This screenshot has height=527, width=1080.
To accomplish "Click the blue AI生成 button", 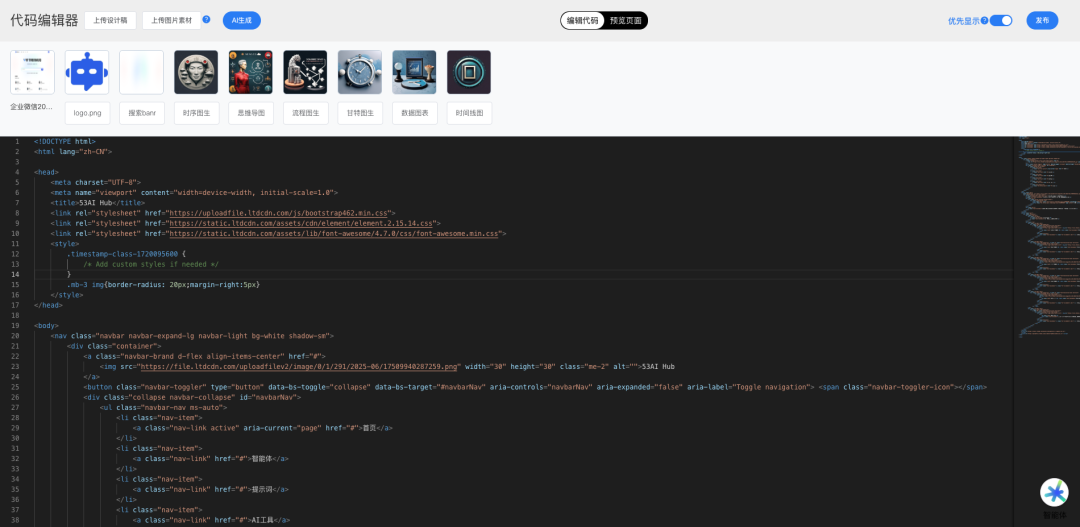I will (x=241, y=20).
